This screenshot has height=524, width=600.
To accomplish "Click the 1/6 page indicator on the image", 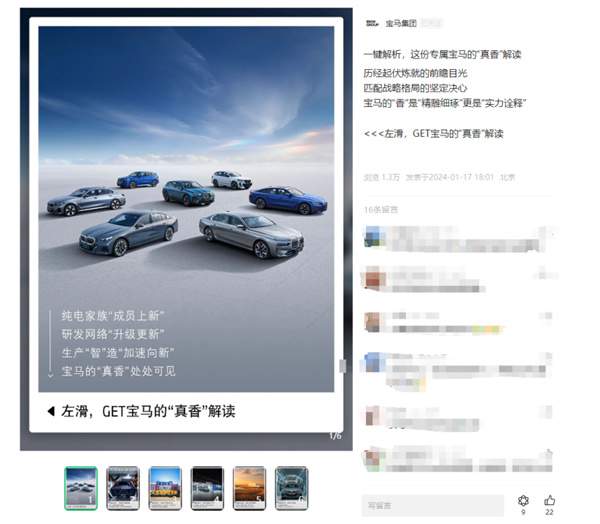I will (335, 436).
